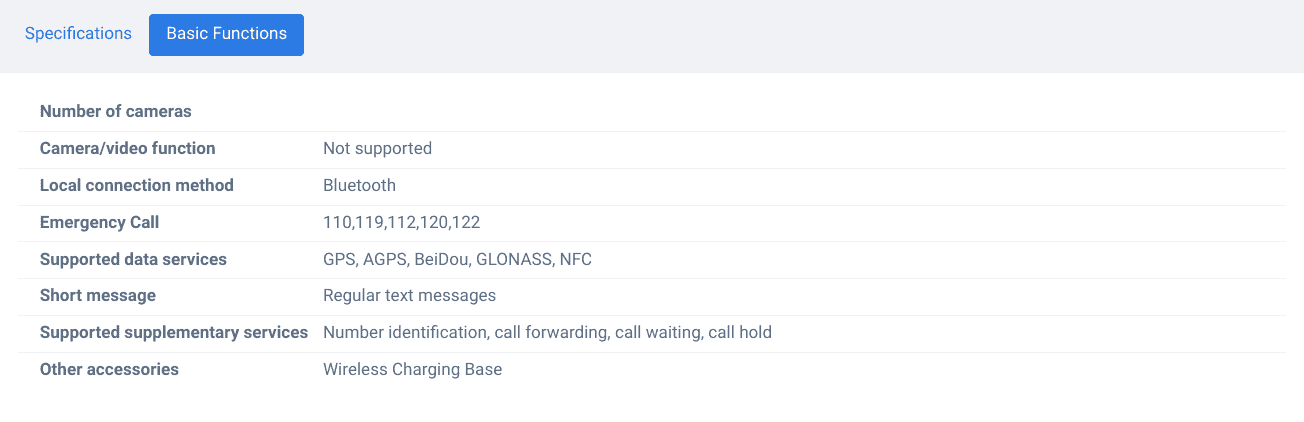Select the "Short message" row label
Viewport: 1304px width, 422px height.
point(98,295)
